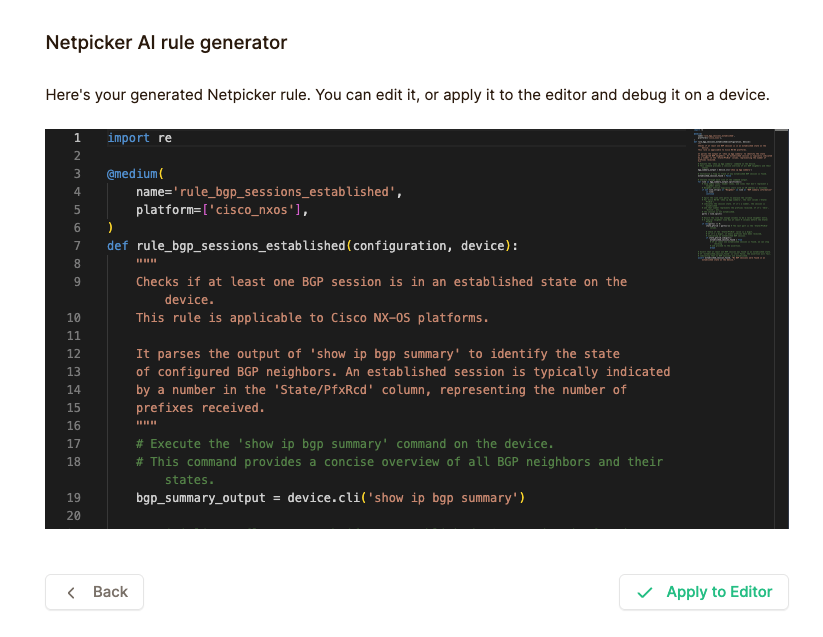Click line number 1 in the gutter

point(76,138)
